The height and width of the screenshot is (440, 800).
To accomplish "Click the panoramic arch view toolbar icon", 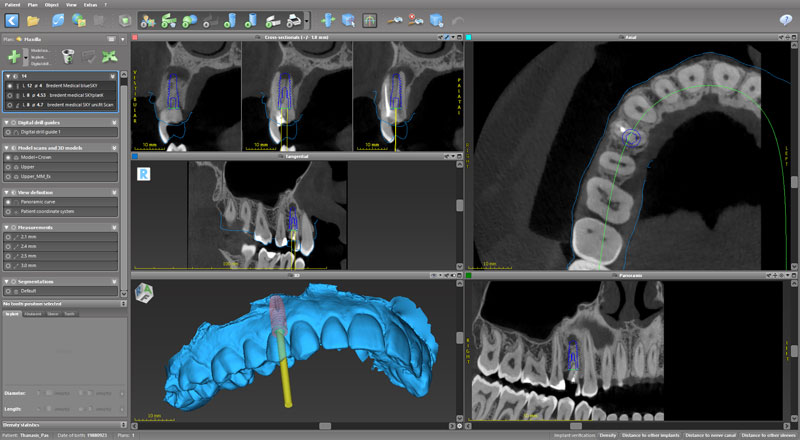I will click(369, 19).
